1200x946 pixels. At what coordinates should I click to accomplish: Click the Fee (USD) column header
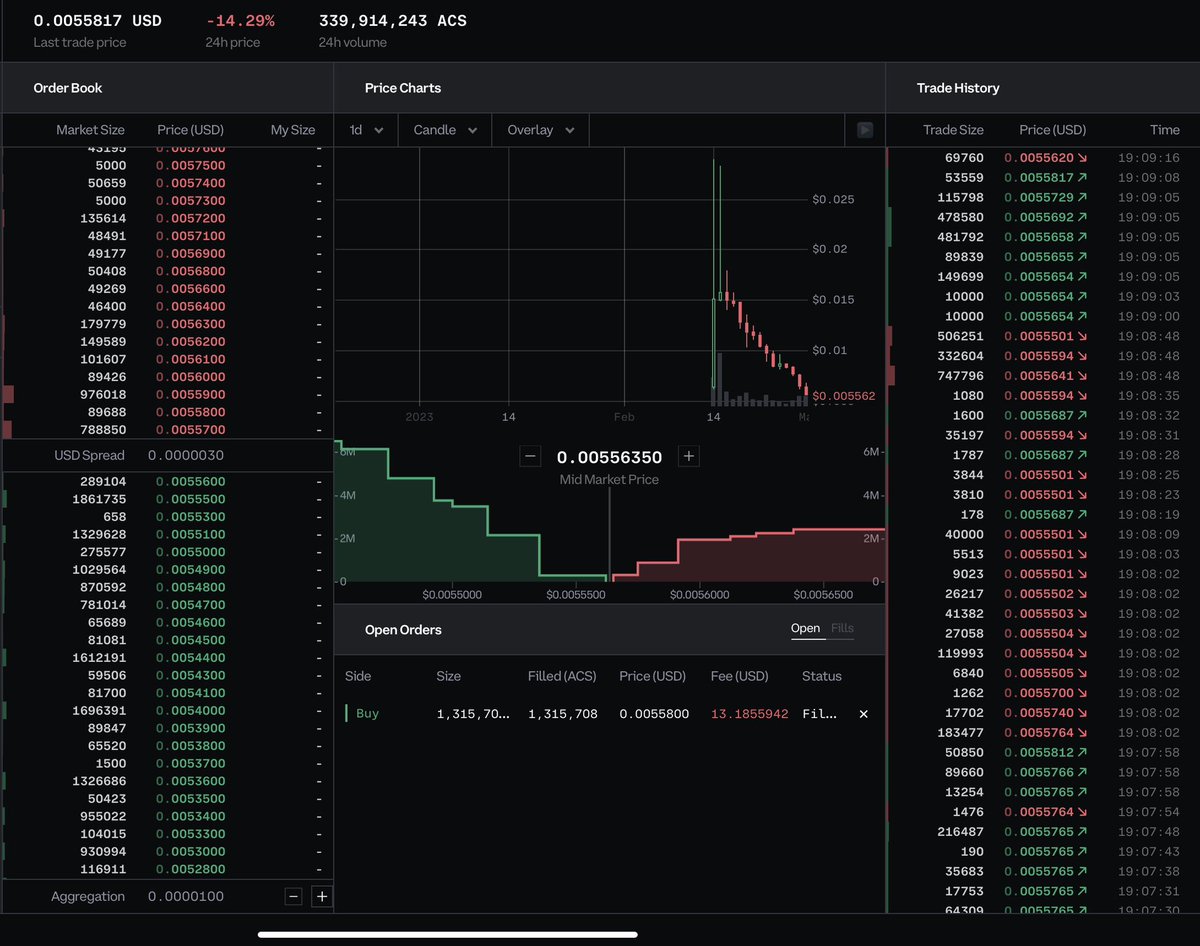pyautogui.click(x=740, y=676)
